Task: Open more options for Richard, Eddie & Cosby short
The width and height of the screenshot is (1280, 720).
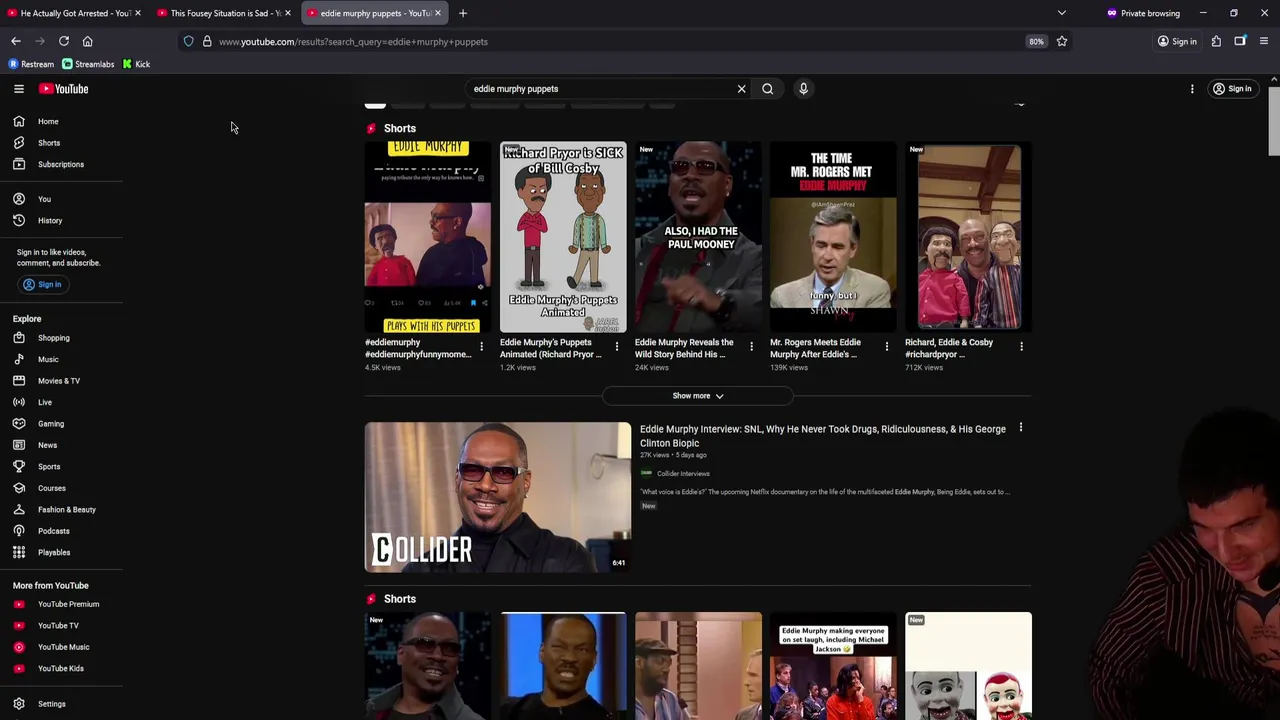Action: [1021, 347]
